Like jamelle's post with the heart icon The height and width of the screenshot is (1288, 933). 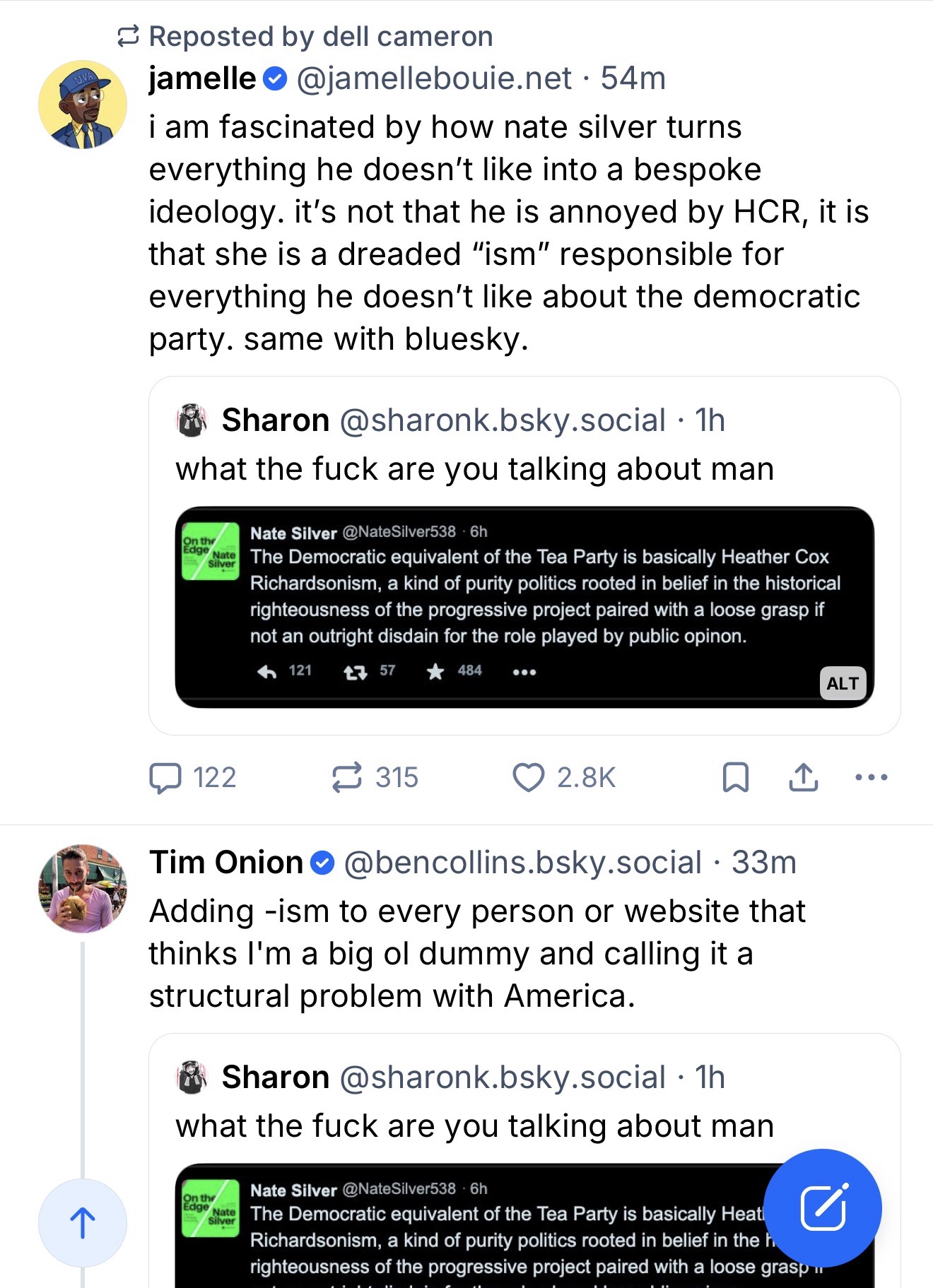(528, 777)
